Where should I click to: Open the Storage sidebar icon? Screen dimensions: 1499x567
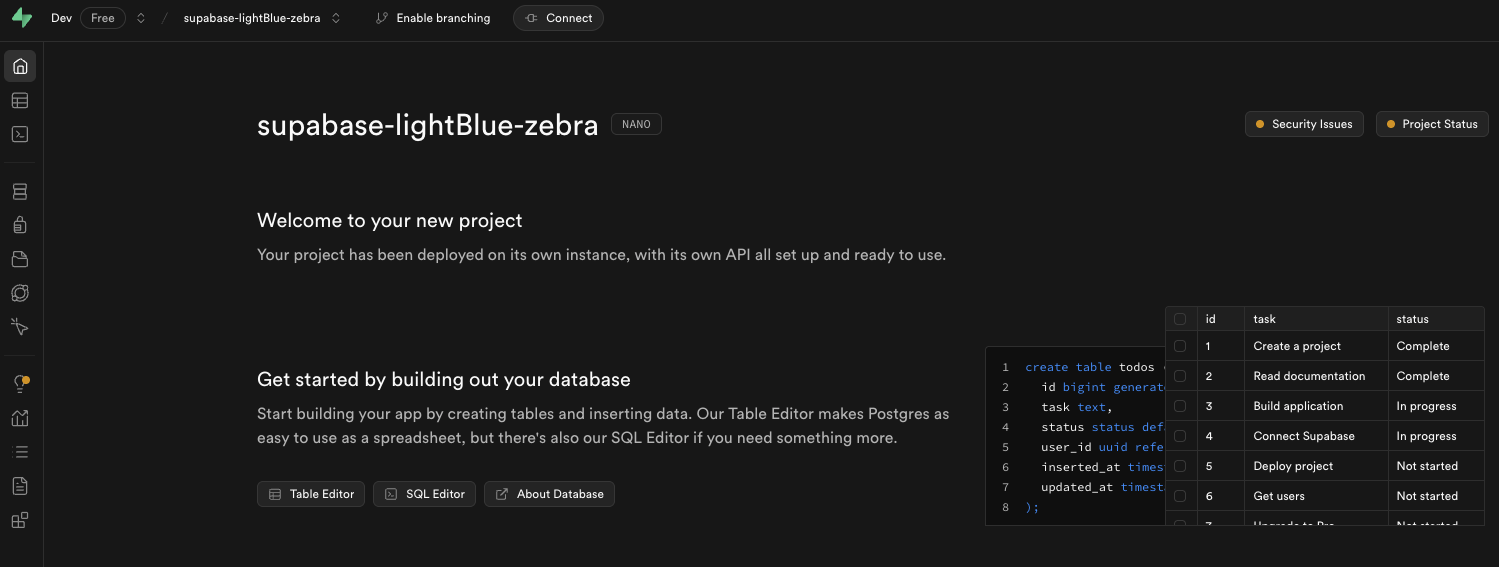20,259
